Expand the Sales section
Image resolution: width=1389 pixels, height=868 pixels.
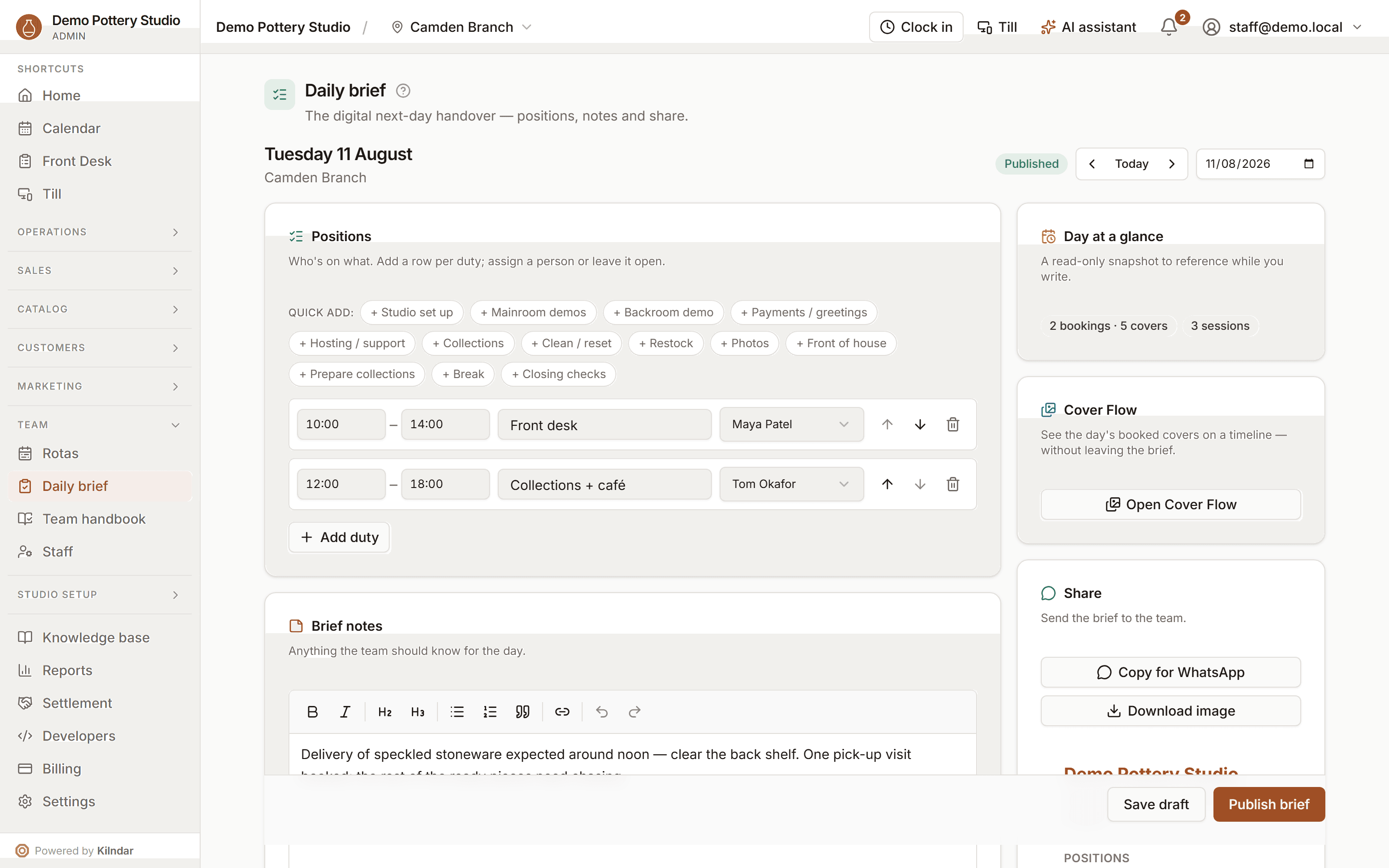(99, 271)
